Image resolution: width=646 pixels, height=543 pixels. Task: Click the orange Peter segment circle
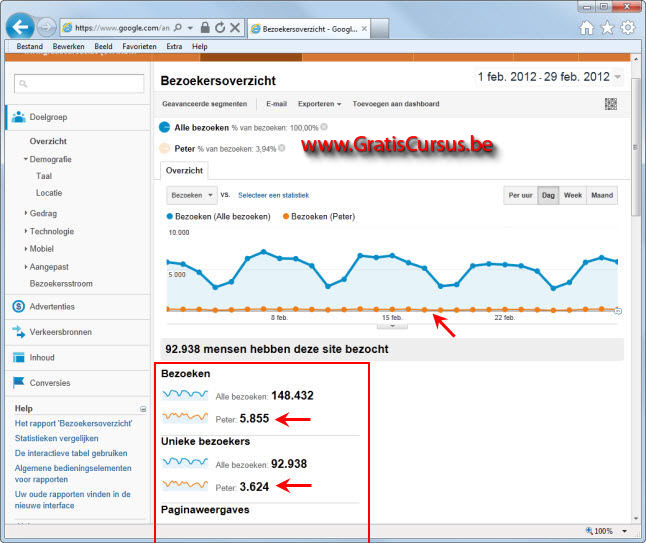[164, 148]
